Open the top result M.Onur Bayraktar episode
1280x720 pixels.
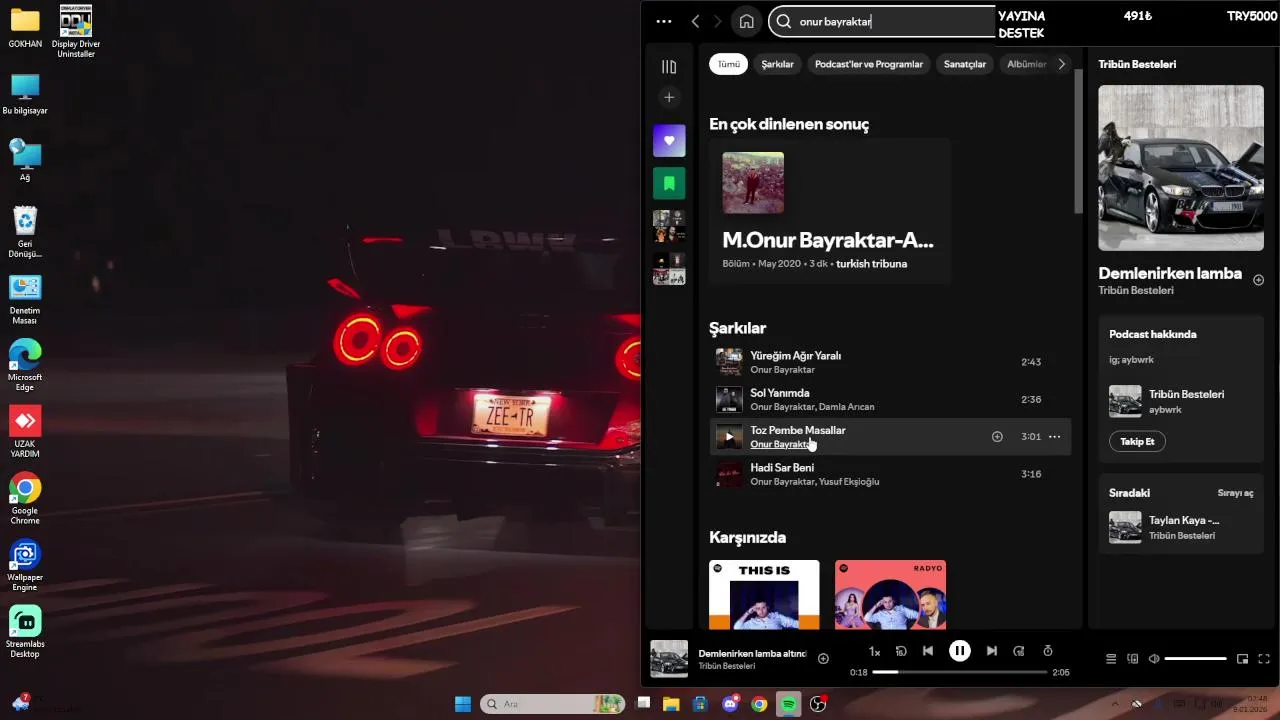click(x=829, y=211)
